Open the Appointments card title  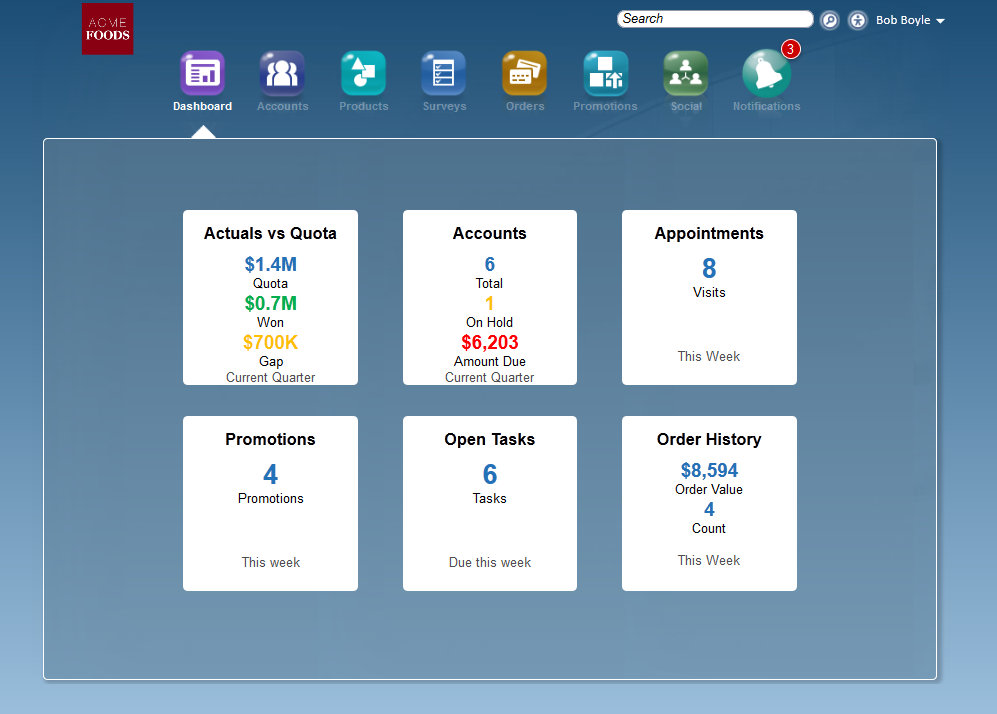[709, 234]
